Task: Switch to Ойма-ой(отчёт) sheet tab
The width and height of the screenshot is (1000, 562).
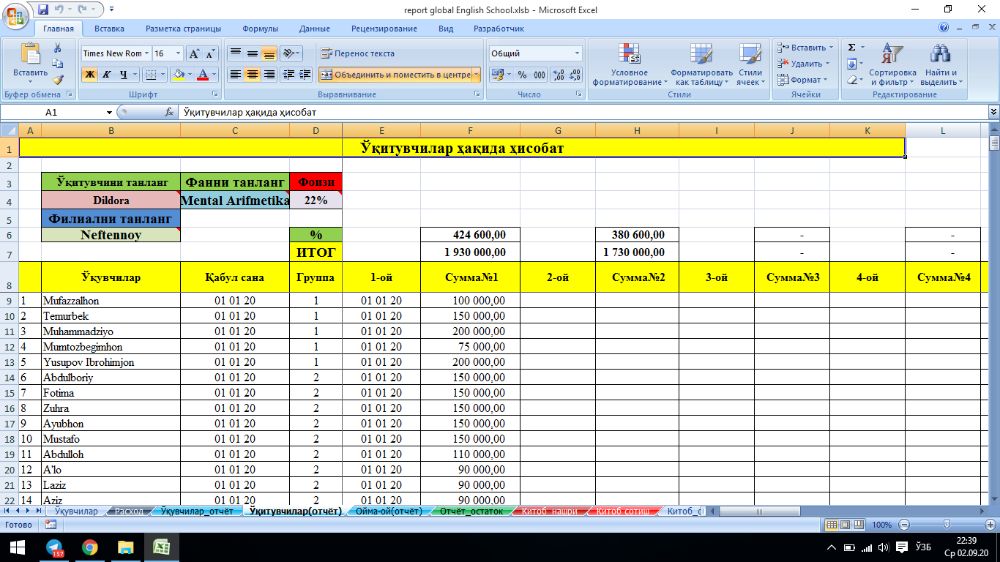Action: coord(388,512)
